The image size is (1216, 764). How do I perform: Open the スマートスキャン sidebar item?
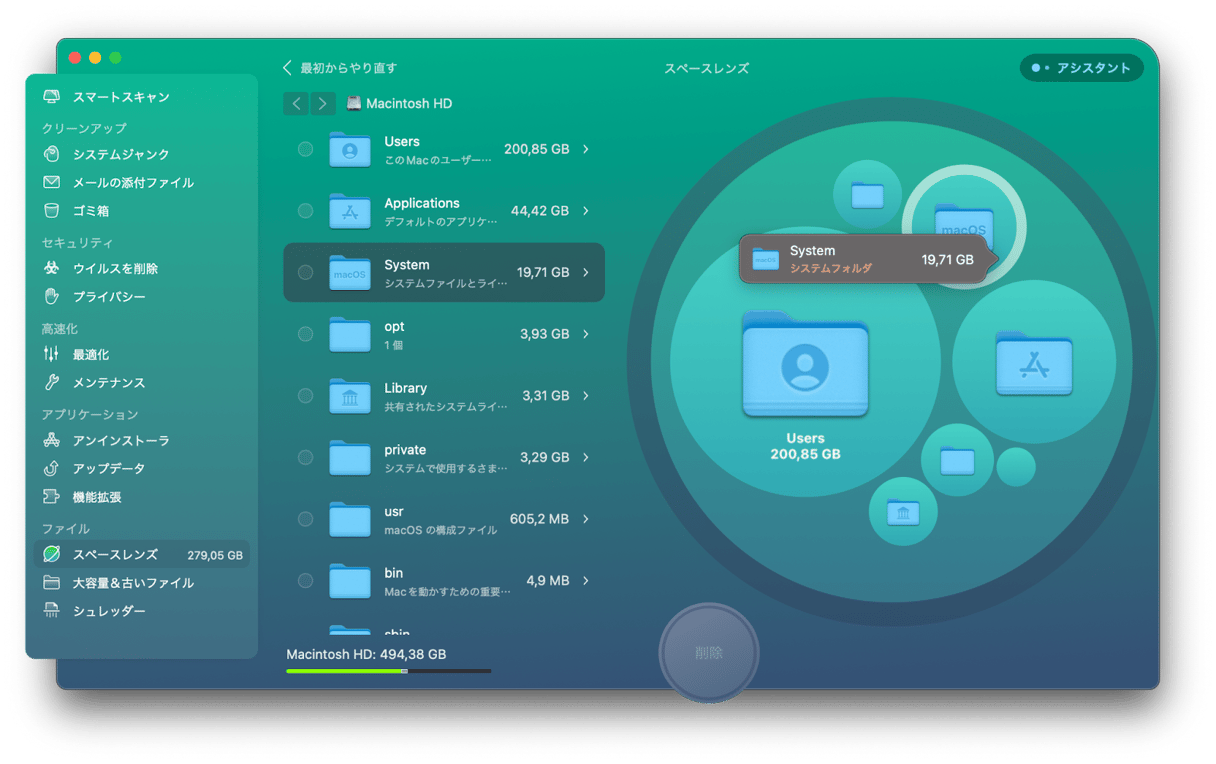pos(141,97)
